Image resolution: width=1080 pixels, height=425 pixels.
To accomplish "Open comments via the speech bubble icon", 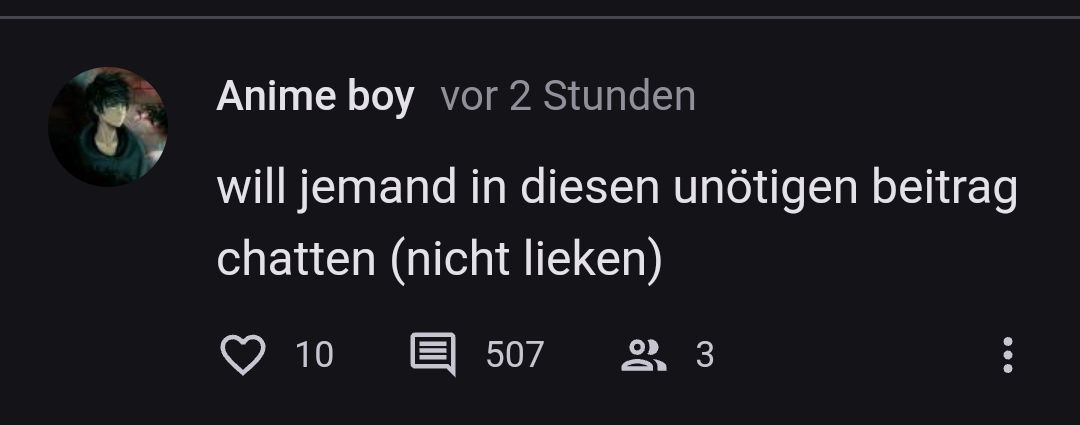I will 433,354.
